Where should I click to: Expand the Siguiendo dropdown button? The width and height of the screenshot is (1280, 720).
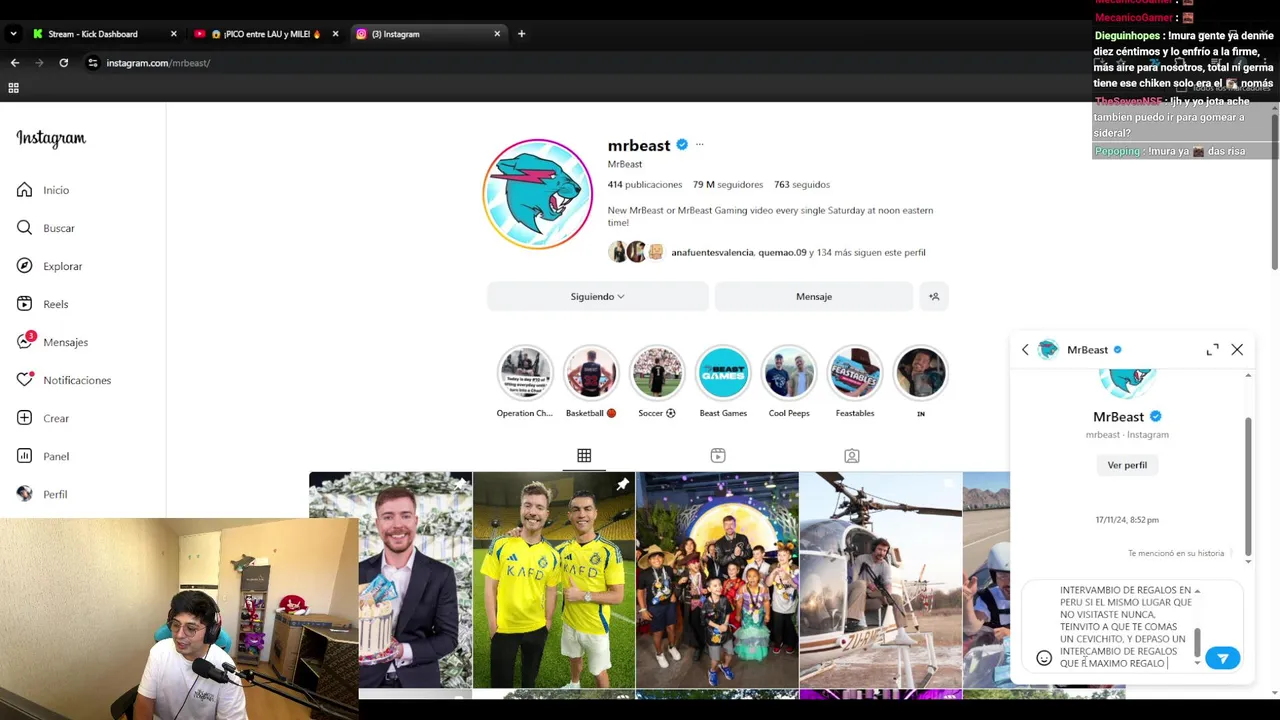tap(598, 296)
